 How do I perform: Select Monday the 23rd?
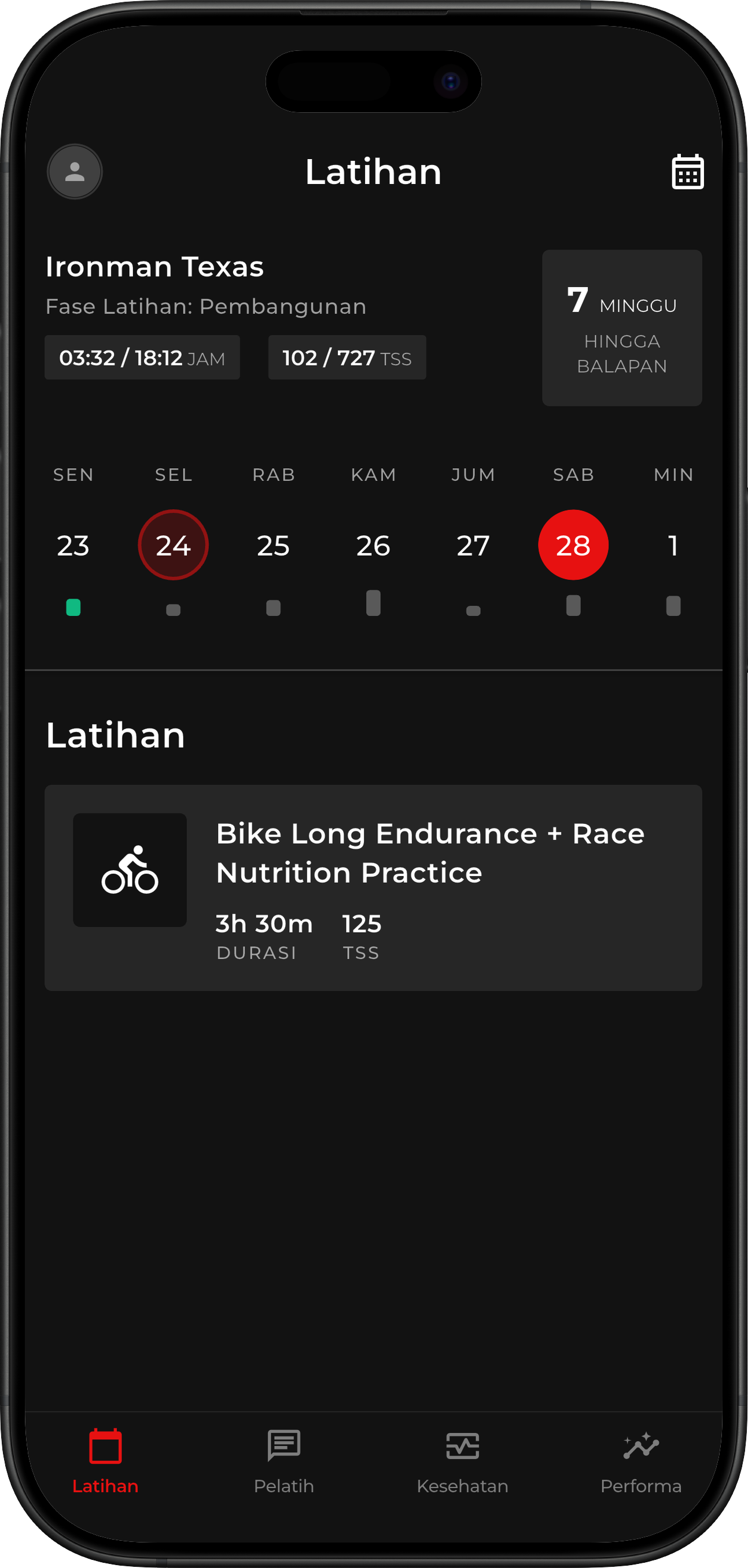pos(73,546)
